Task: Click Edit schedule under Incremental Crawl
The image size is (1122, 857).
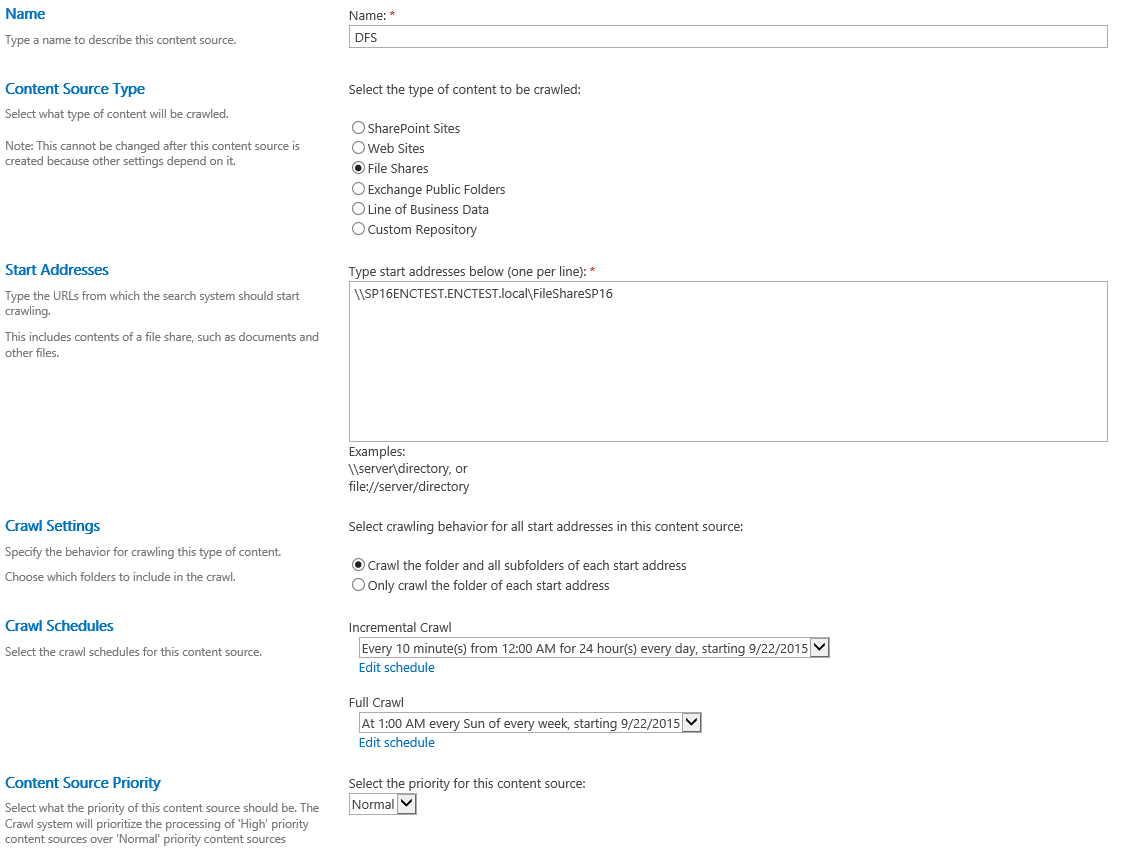Action: click(396, 667)
